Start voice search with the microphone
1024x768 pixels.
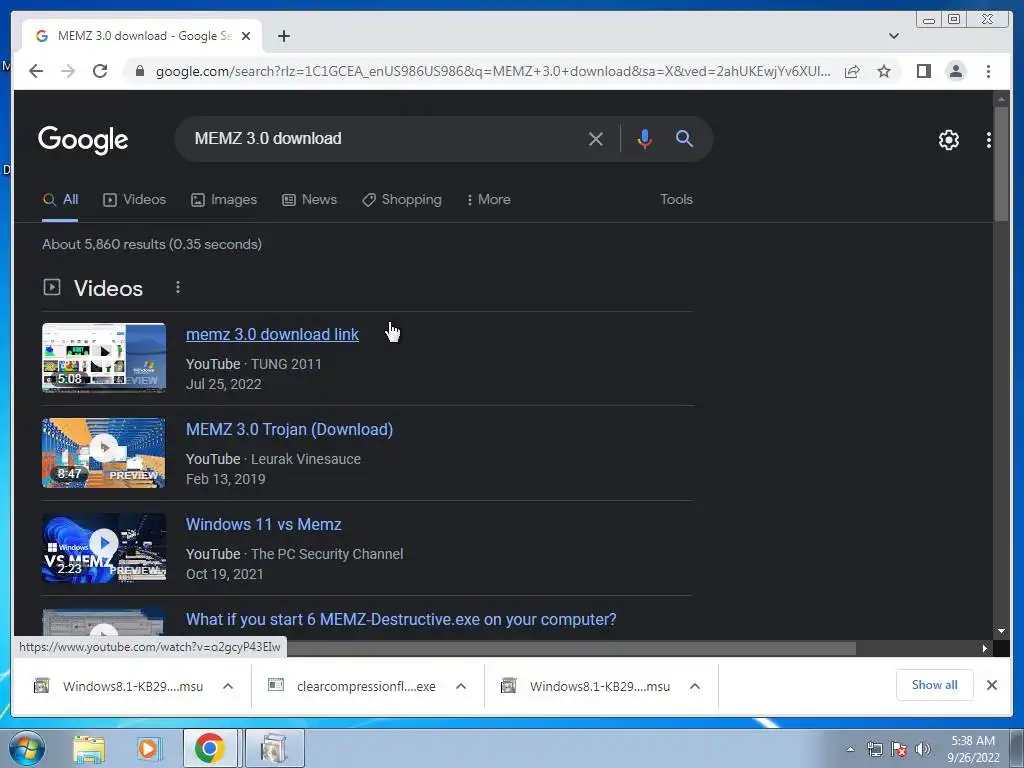[x=645, y=138]
